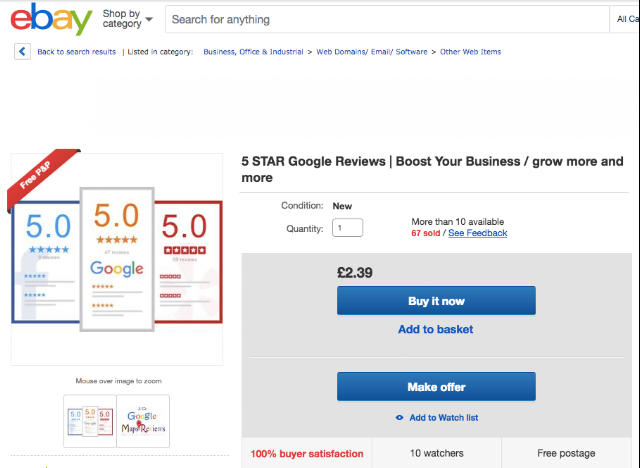Click the Add to basket link
The width and height of the screenshot is (640, 468).
click(x=436, y=329)
